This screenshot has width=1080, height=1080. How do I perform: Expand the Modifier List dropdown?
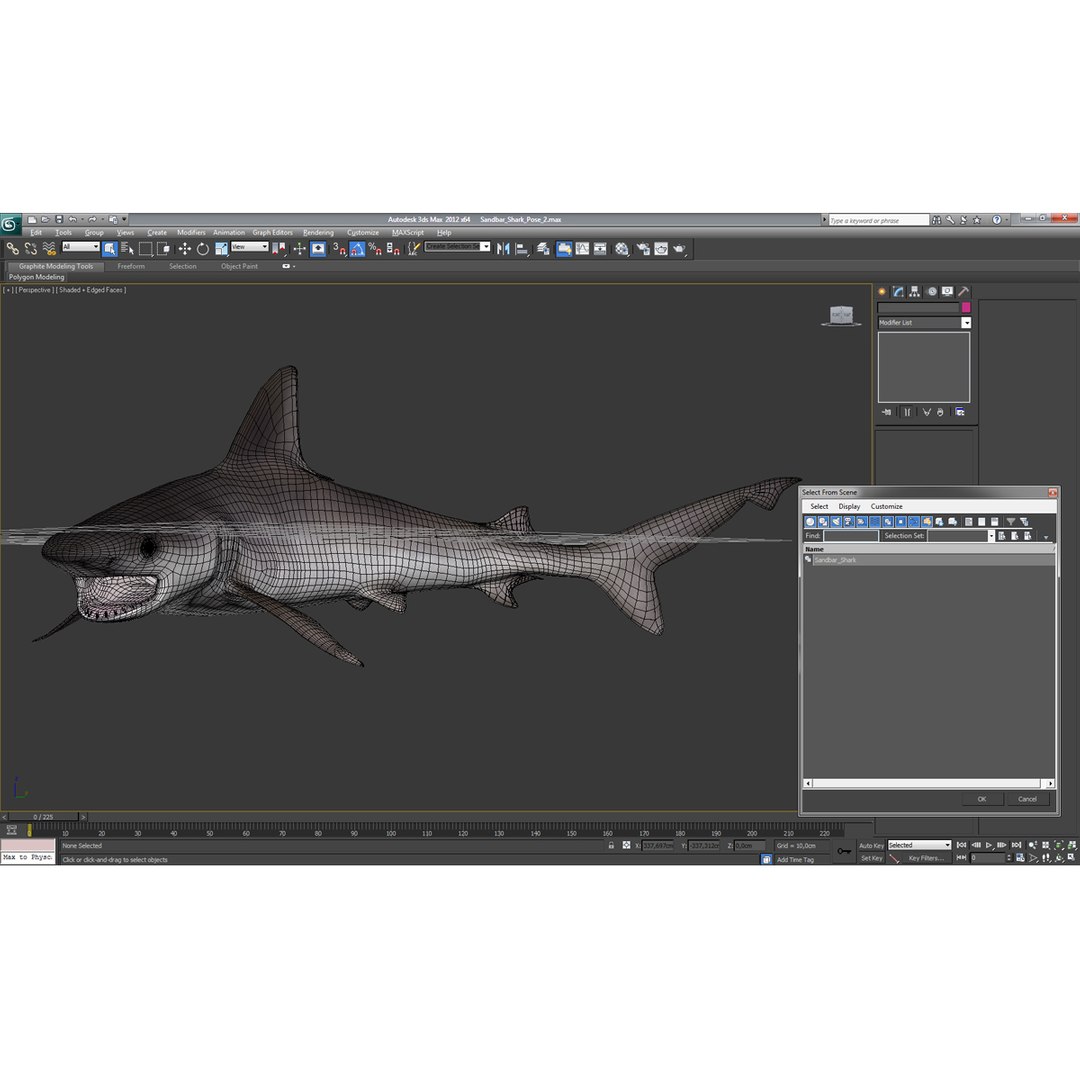pyautogui.click(x=966, y=322)
